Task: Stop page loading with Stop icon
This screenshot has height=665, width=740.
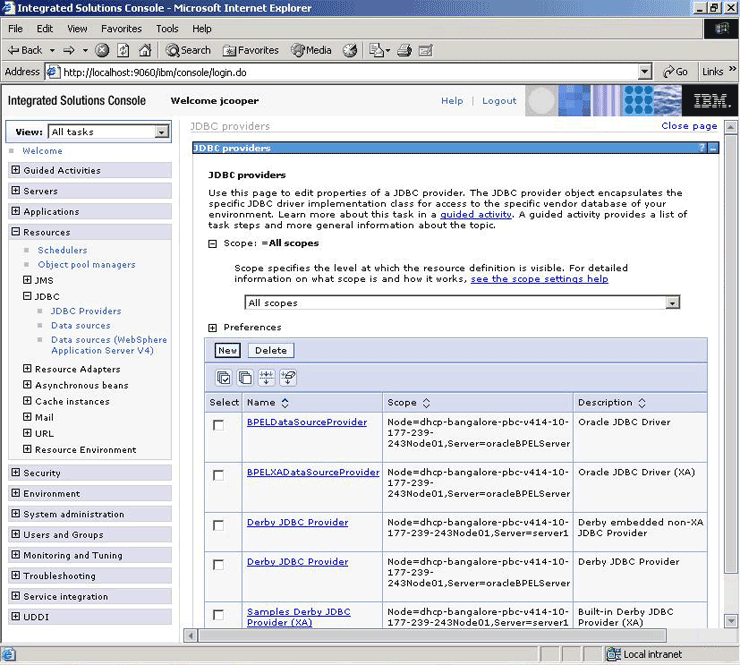Action: coord(102,50)
